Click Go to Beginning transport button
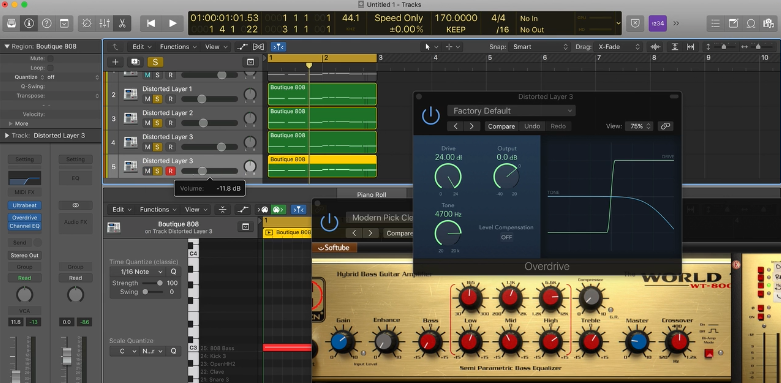The image size is (781, 383). 150,23
